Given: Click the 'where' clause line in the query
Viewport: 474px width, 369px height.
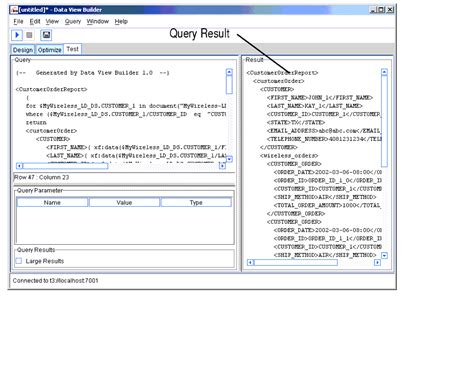Looking at the screenshot, I should (126, 114).
